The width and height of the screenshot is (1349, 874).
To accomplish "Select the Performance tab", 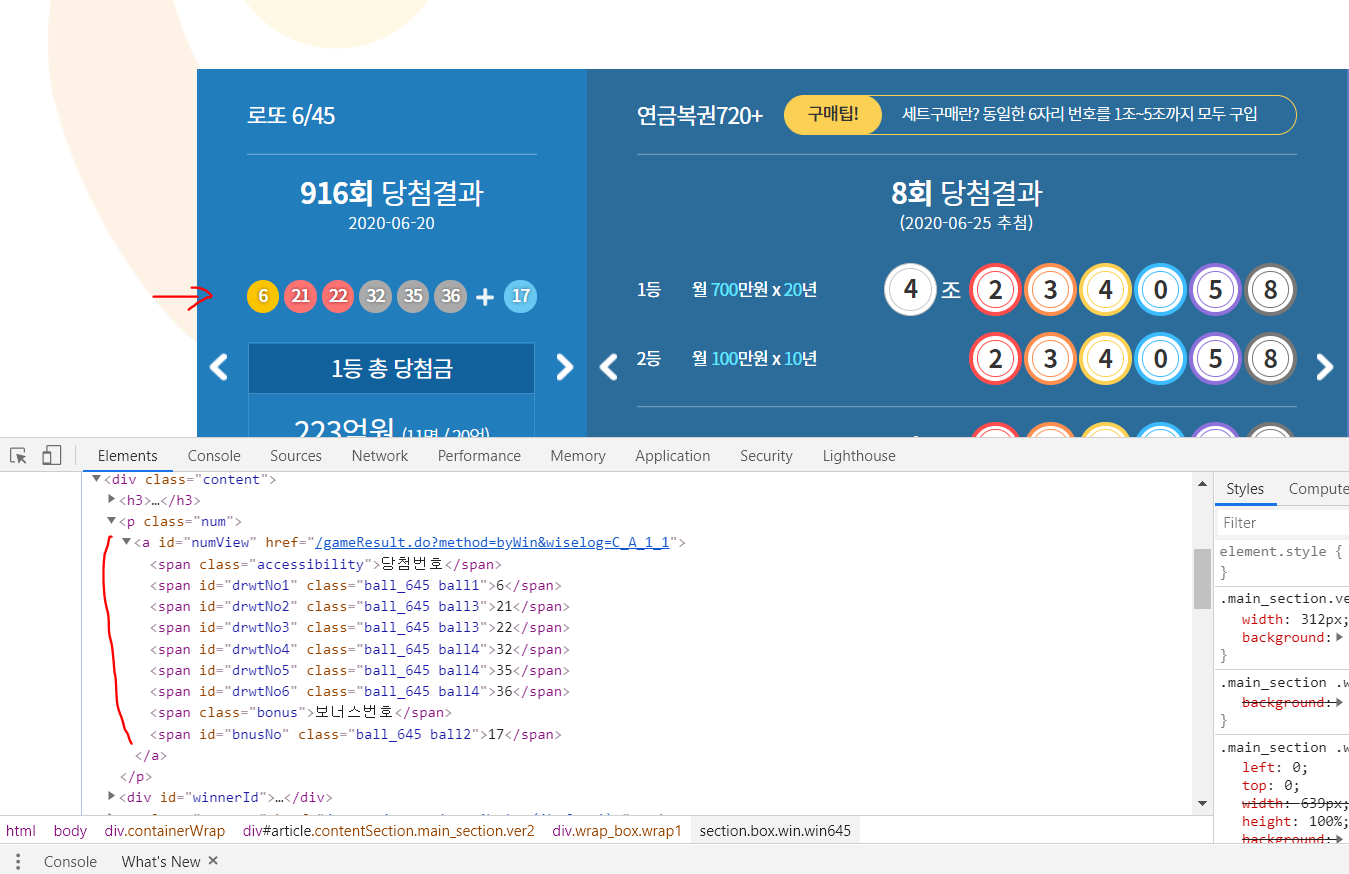I will 479,456.
